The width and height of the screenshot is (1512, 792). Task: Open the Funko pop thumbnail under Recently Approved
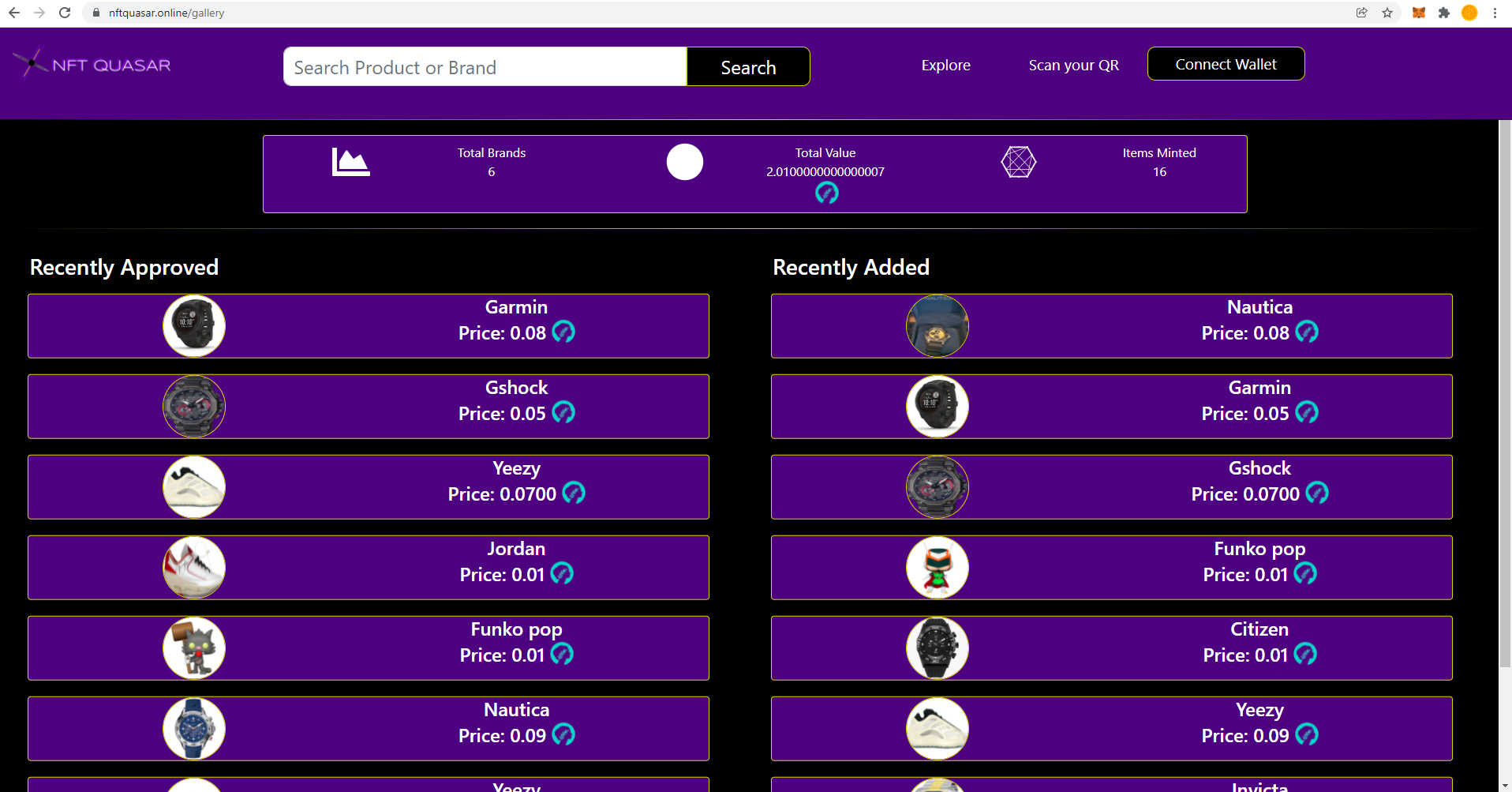coord(194,648)
